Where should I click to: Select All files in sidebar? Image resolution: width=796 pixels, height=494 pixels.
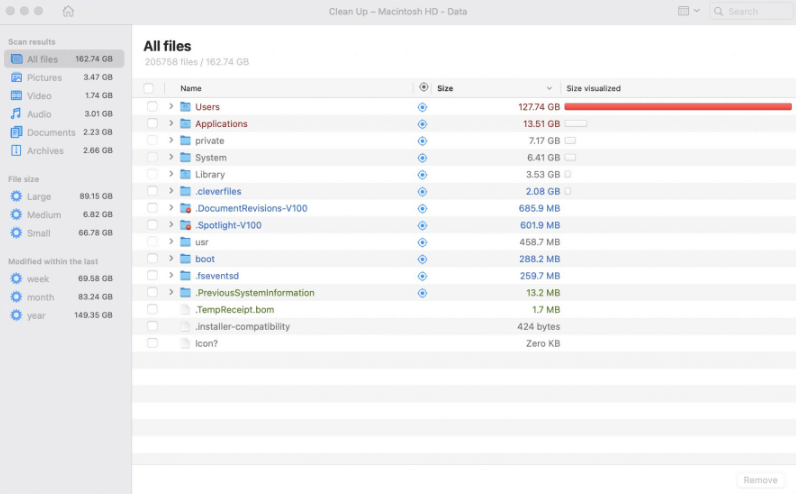tap(42, 59)
